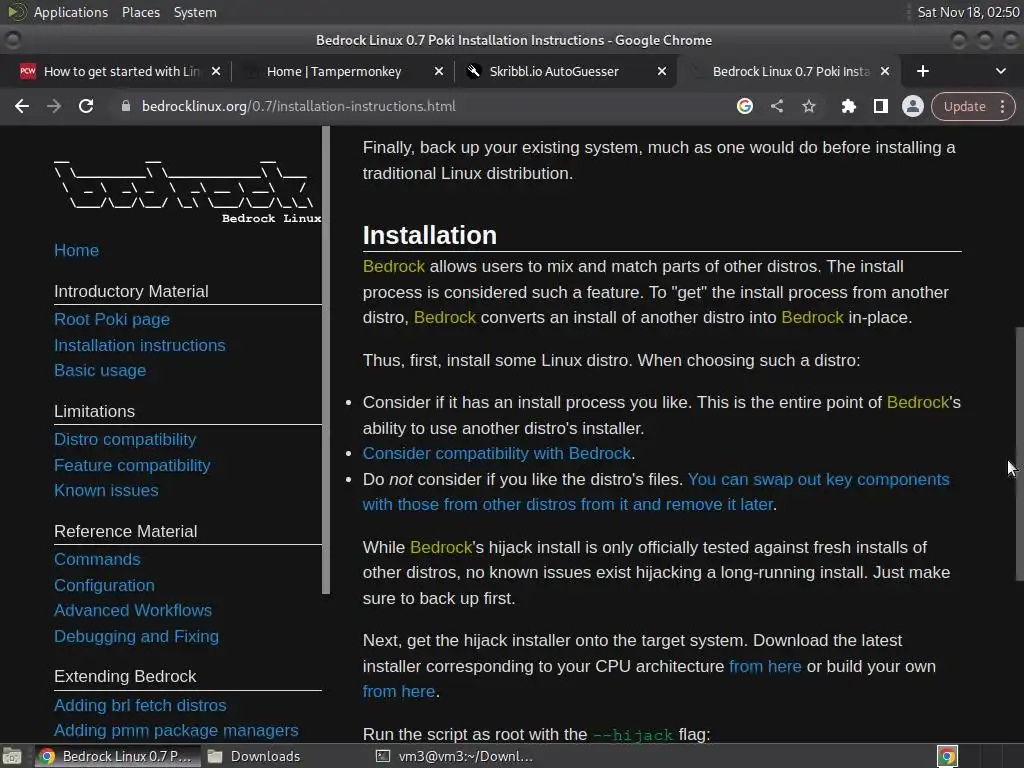Expand the tab search dropdown arrow
This screenshot has width=1024, height=768.
1000,71
